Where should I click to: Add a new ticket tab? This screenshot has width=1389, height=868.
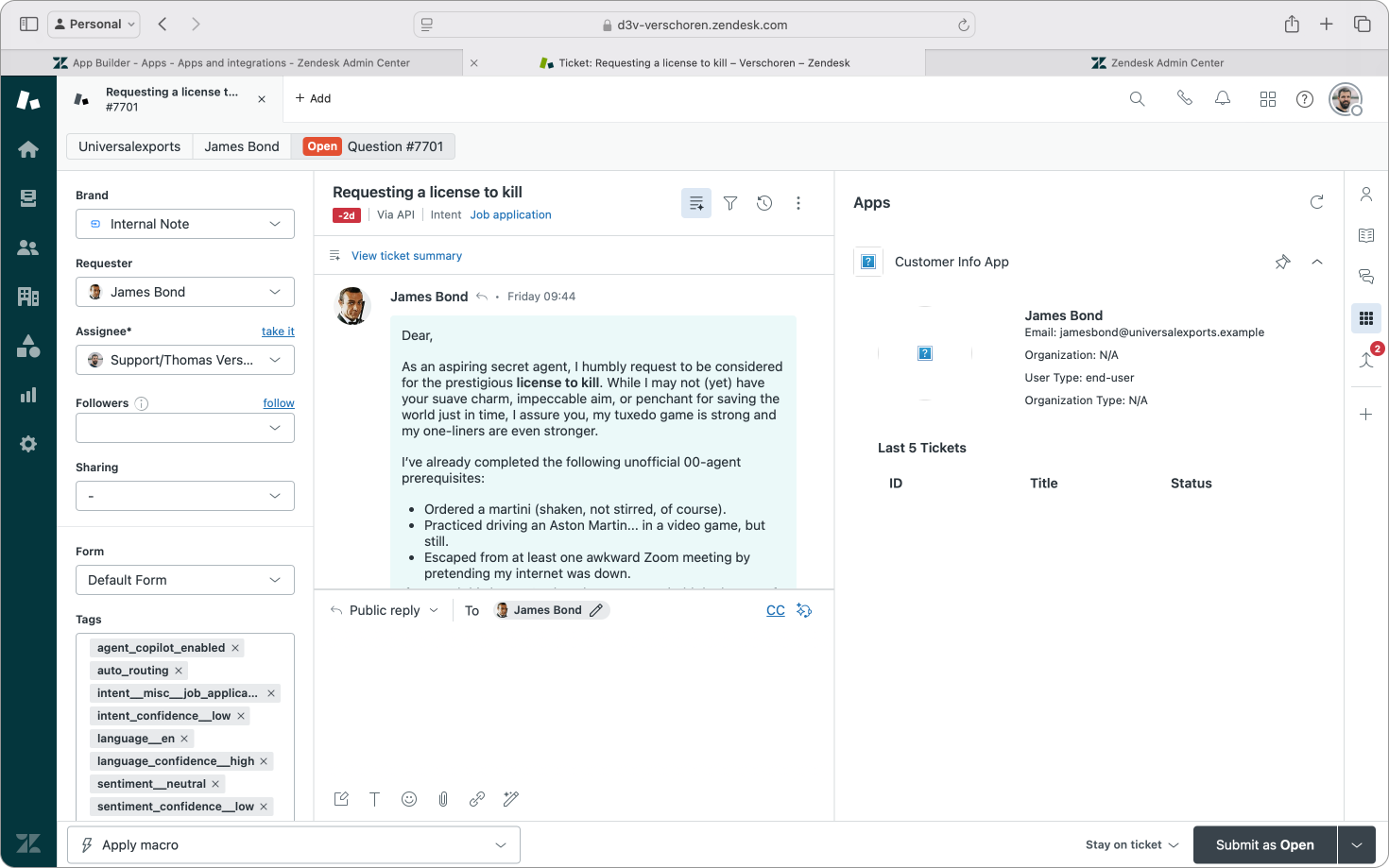(313, 98)
